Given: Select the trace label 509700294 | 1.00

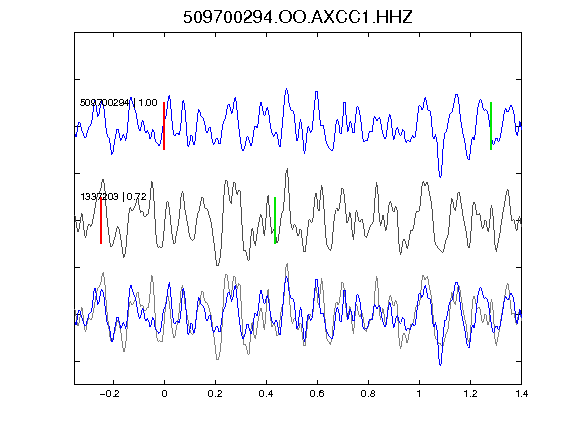Looking at the screenshot, I should tap(118, 102).
